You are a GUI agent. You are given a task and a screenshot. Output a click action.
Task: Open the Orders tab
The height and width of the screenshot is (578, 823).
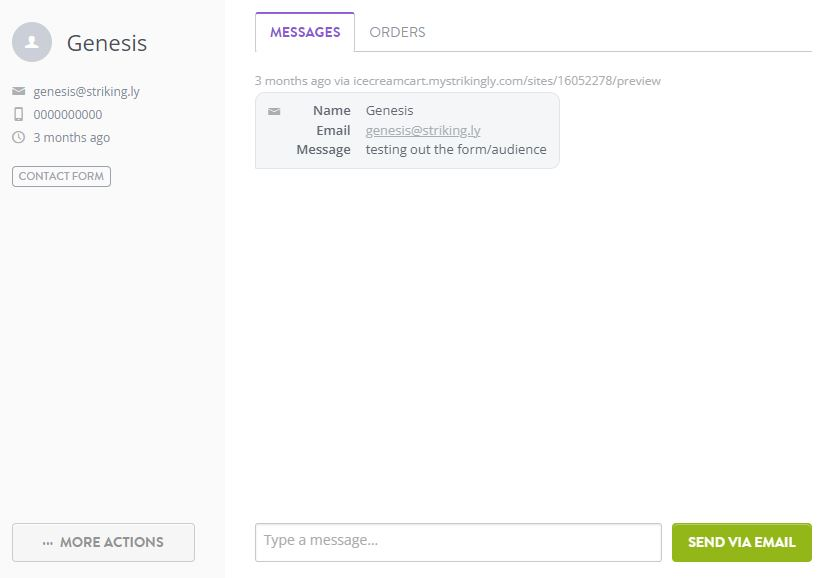tap(397, 32)
